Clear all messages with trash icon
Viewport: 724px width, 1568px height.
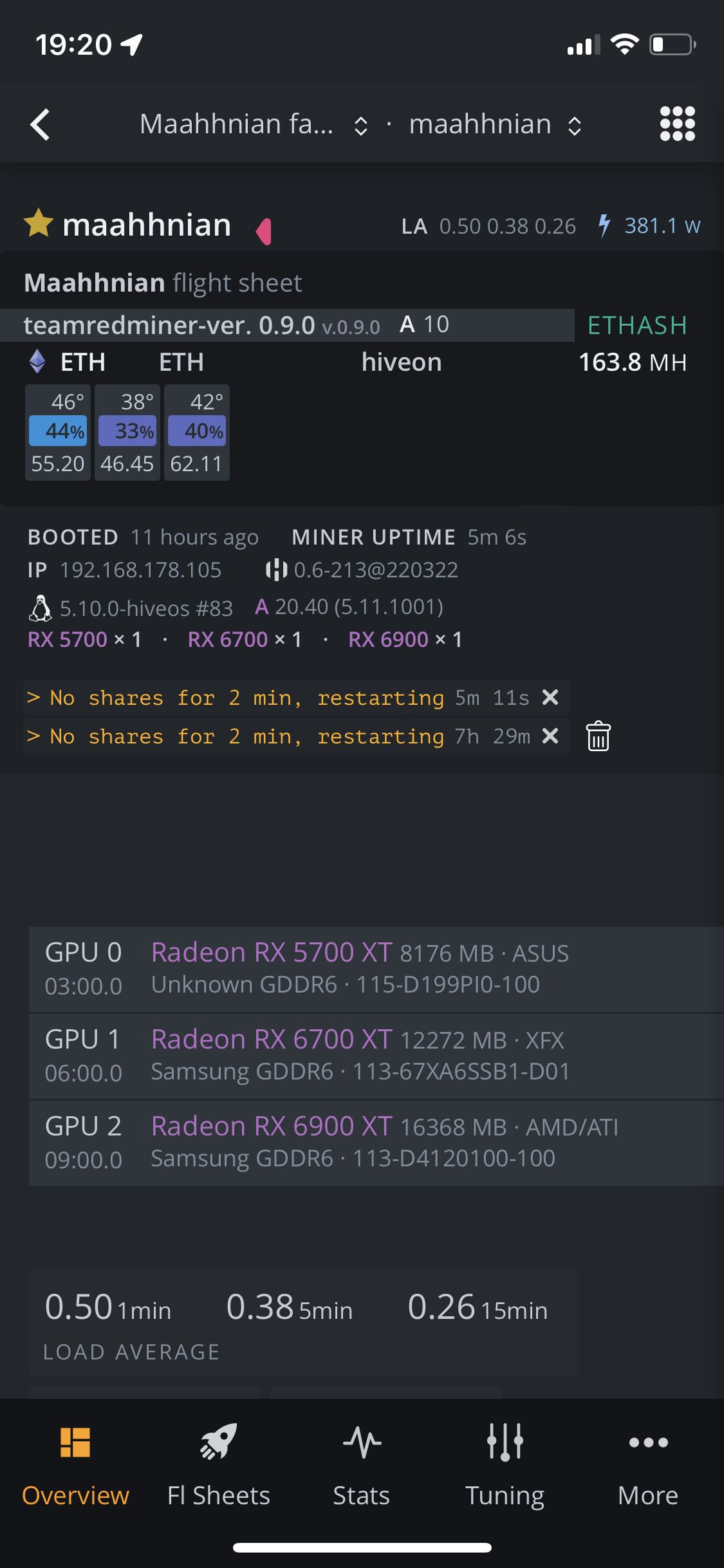click(599, 736)
